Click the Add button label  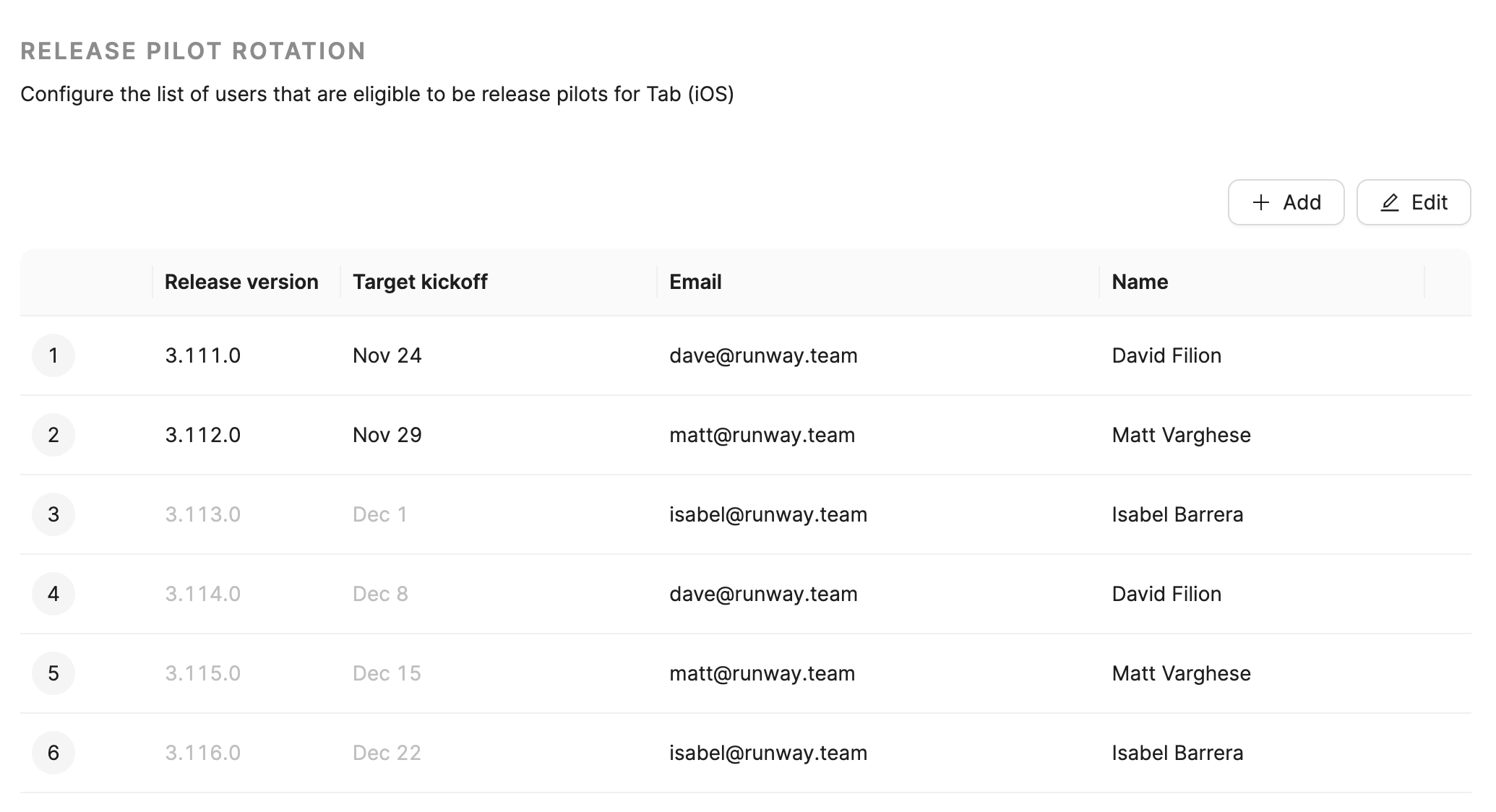1302,202
